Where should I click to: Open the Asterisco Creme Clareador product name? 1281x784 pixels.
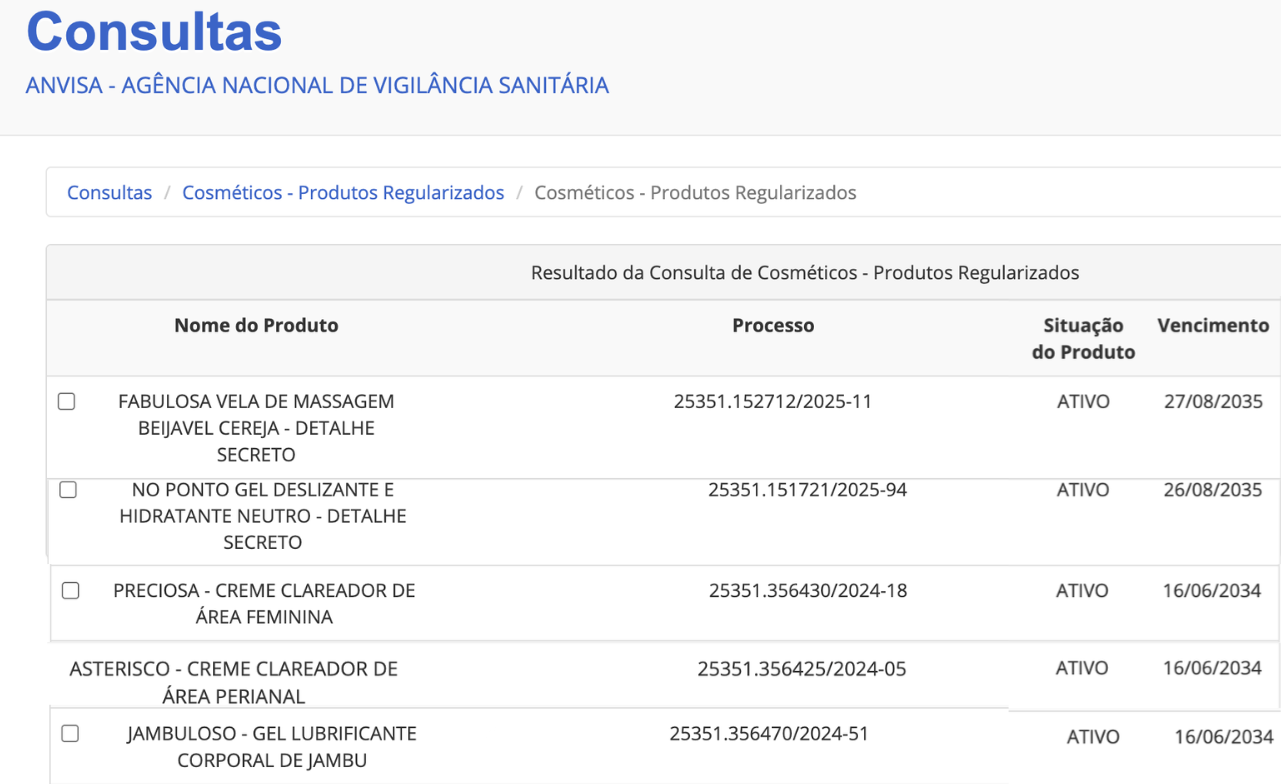[x=234, y=682]
